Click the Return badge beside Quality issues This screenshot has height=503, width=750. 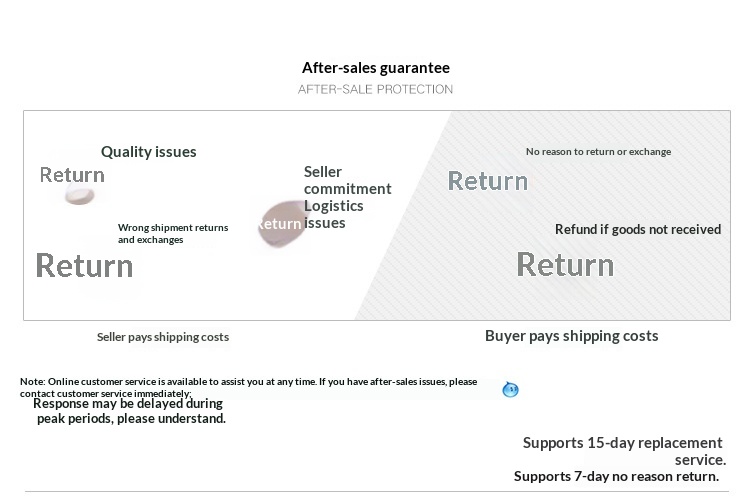click(72, 175)
